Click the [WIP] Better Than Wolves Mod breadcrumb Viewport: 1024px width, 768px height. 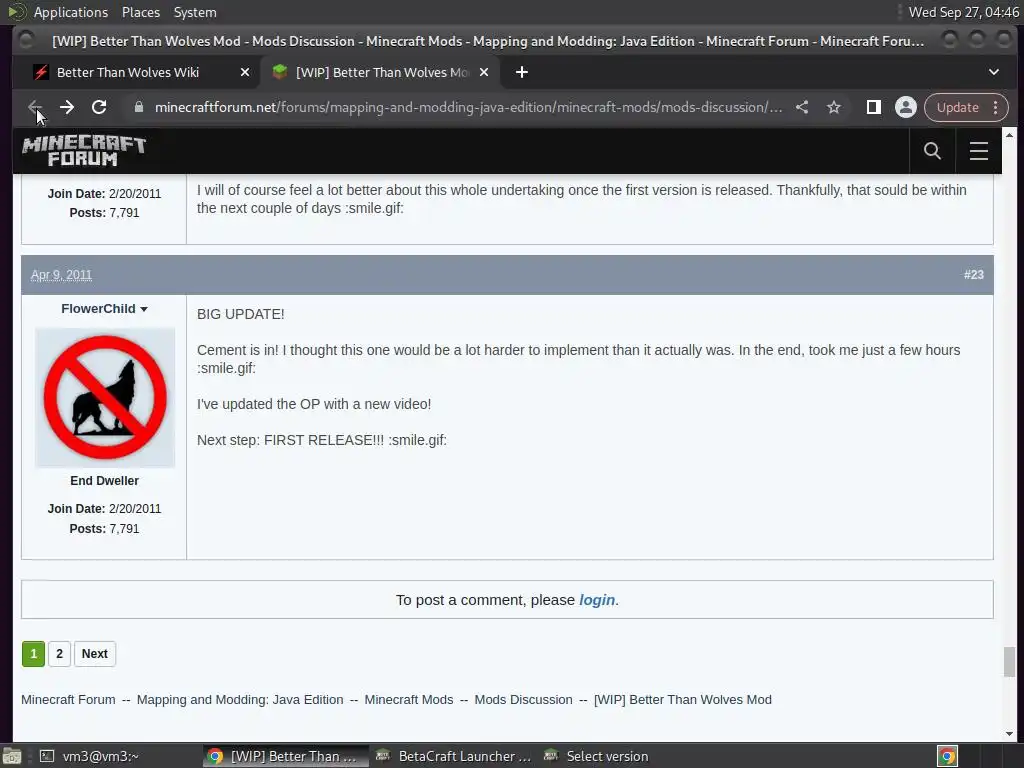pyautogui.click(x=682, y=700)
